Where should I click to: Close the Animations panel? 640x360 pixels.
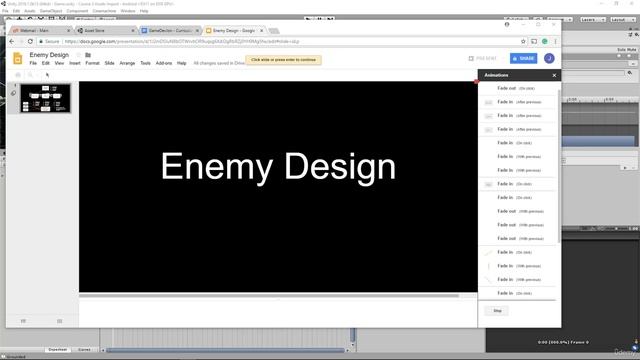(x=554, y=75)
